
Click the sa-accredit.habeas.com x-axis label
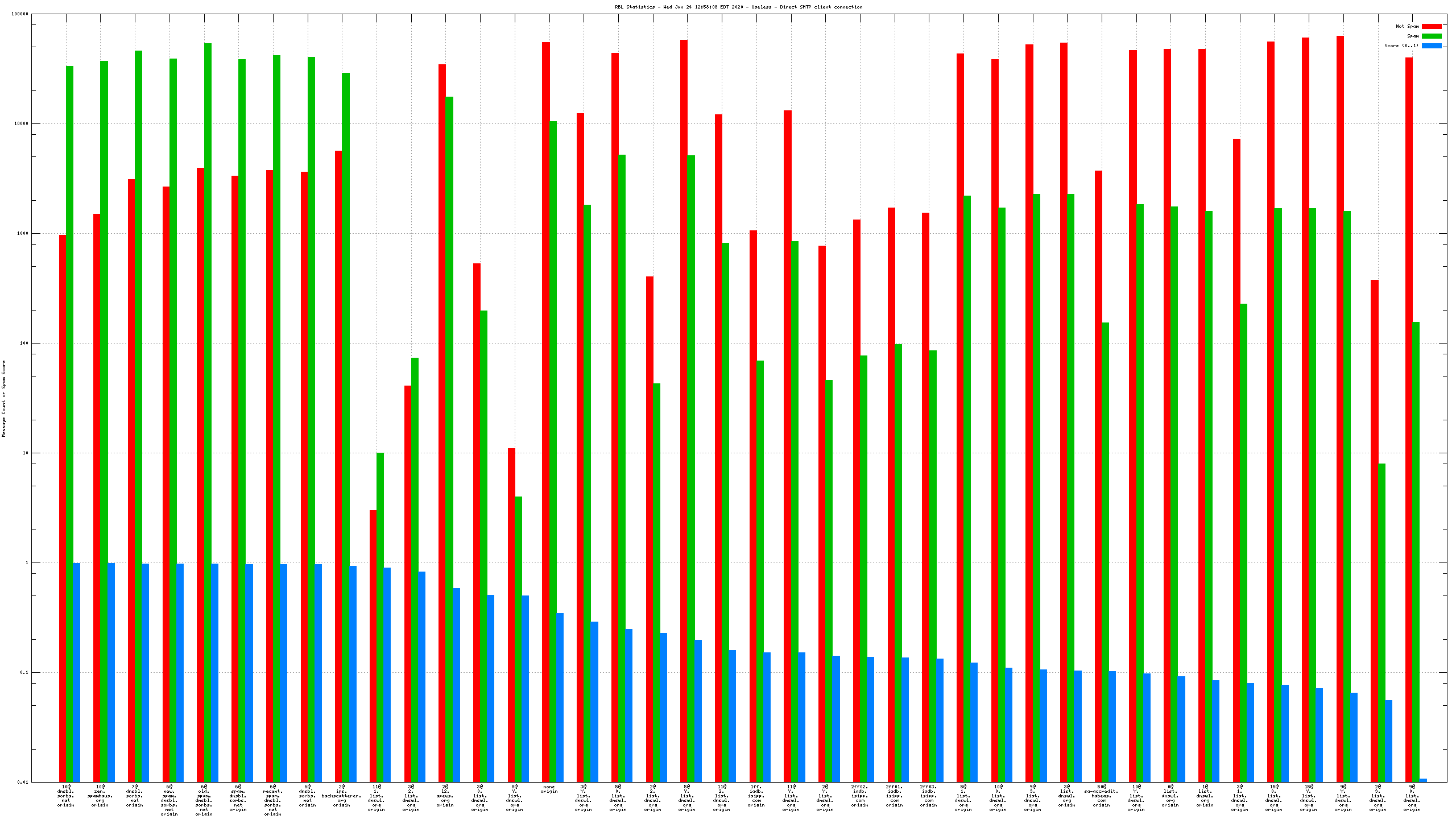tap(1101, 796)
